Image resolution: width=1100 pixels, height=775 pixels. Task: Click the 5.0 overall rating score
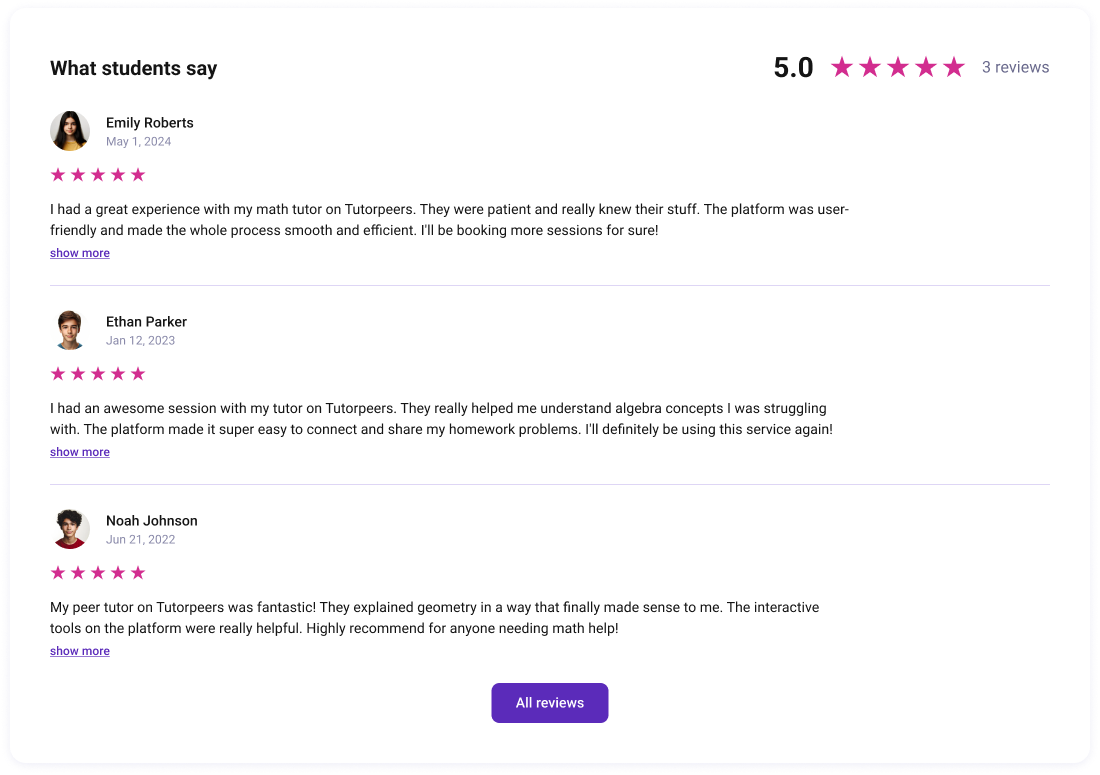[x=793, y=68]
